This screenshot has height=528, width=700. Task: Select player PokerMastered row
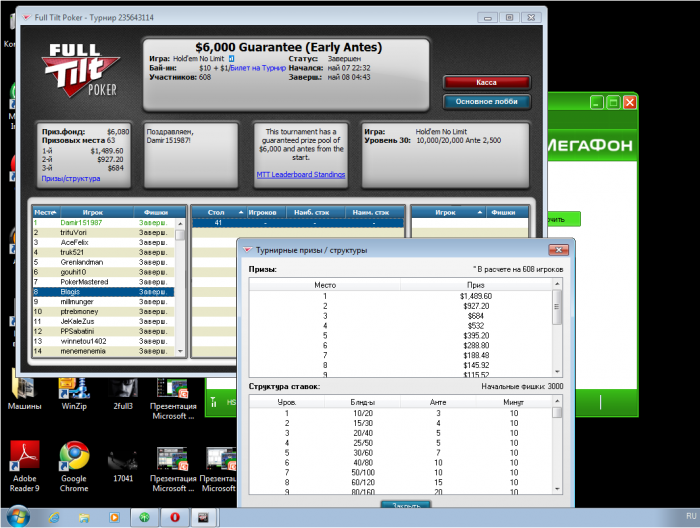104,282
